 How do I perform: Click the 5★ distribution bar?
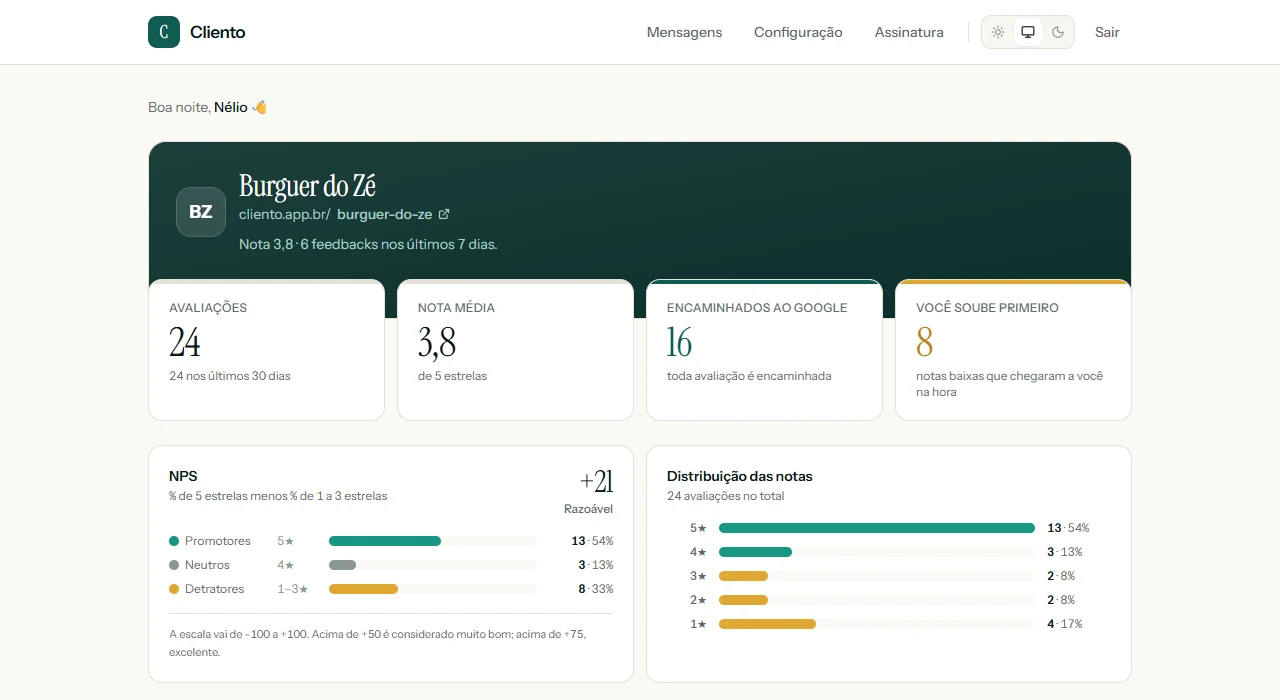point(877,528)
